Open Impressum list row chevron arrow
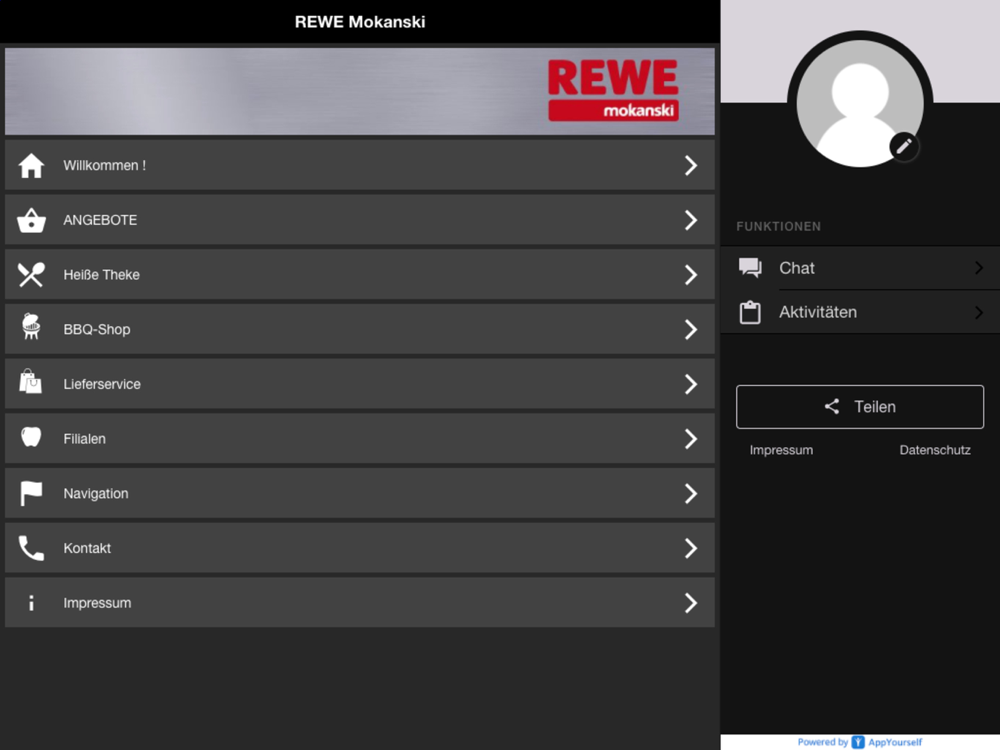 pyautogui.click(x=691, y=603)
